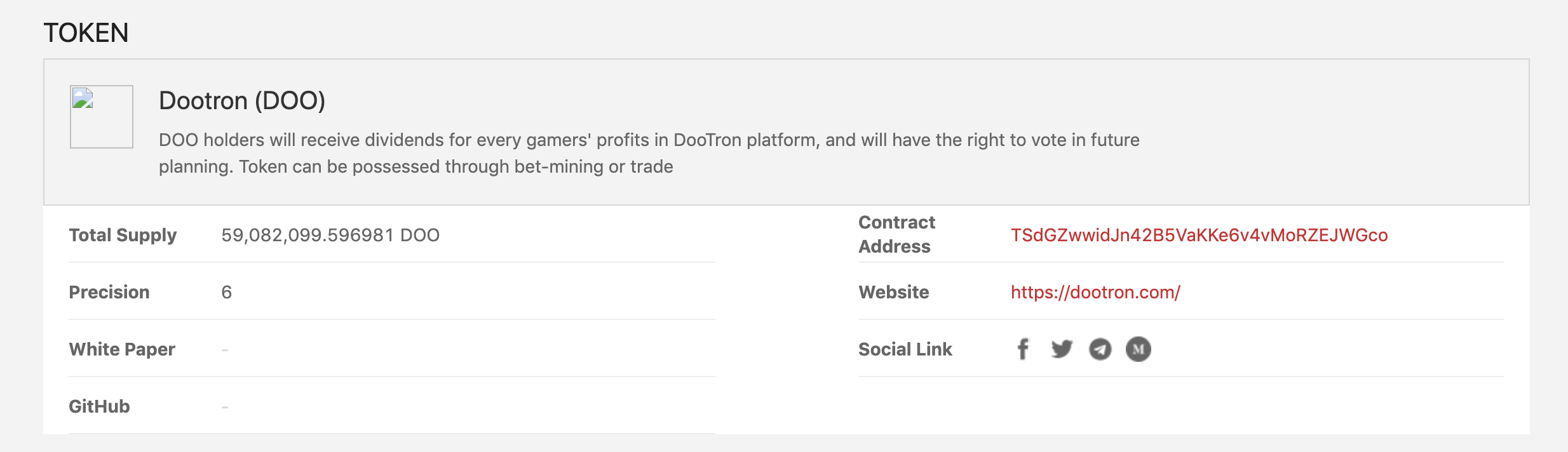1568x452 pixels.
Task: Select the total supply value 59,082,099.596981 DOO
Action: [330, 235]
